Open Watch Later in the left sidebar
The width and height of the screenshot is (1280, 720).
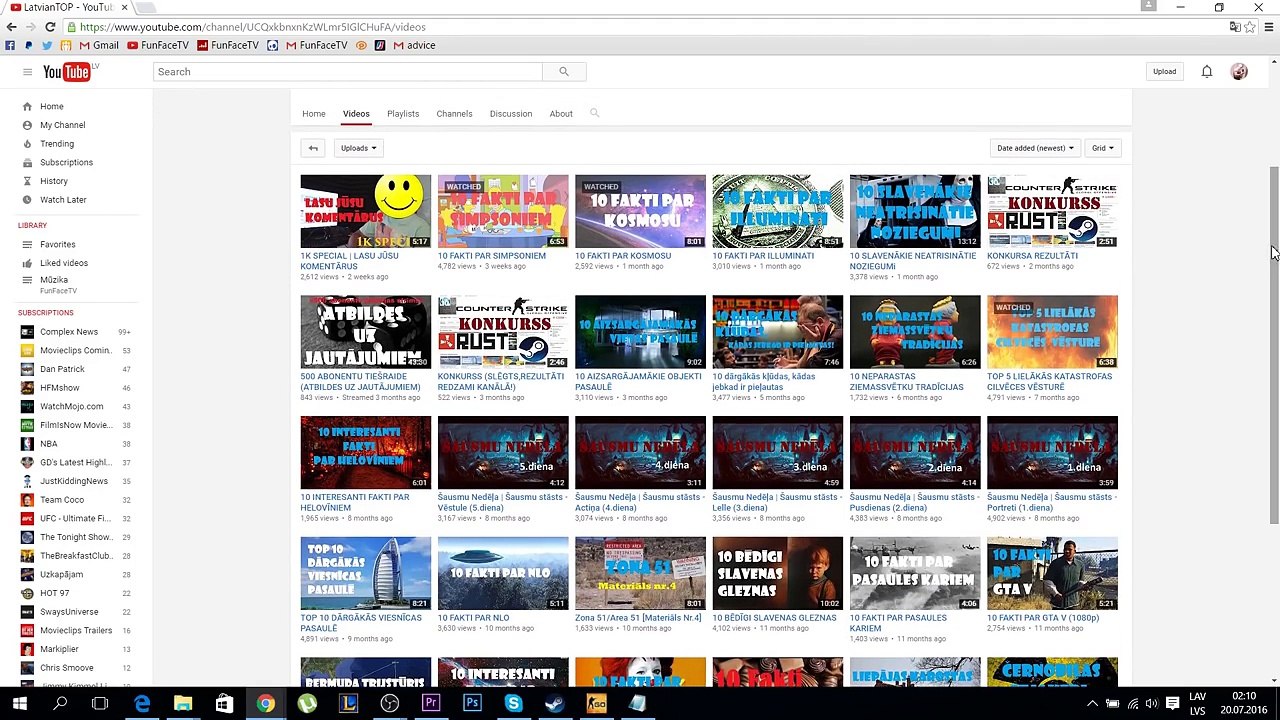63,200
